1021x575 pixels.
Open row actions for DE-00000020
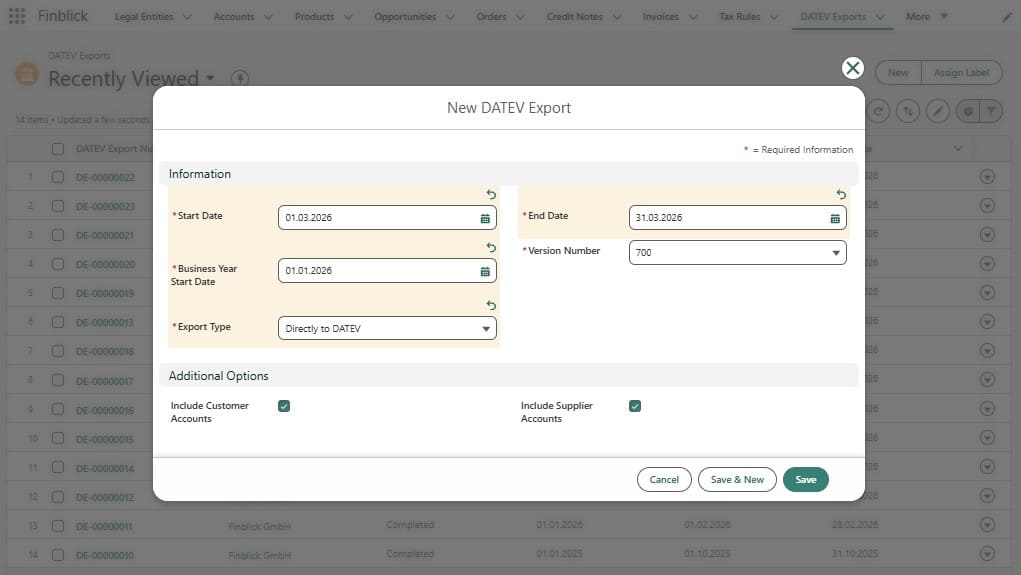click(x=987, y=264)
